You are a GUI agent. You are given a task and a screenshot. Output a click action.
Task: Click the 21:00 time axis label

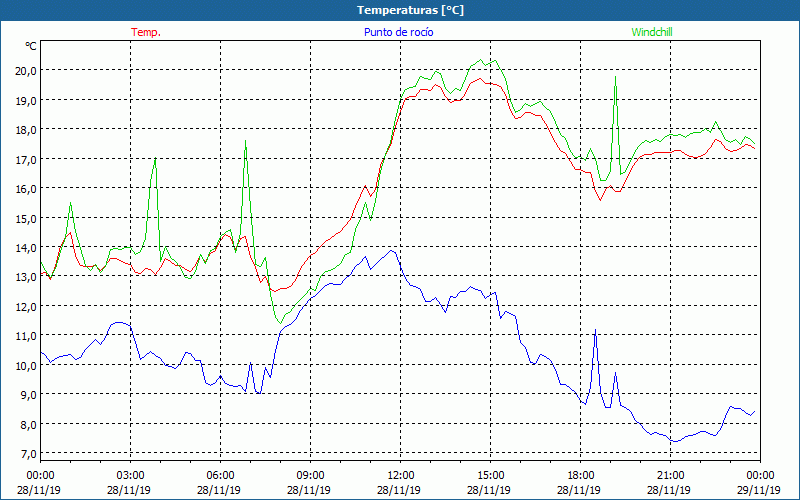click(670, 476)
